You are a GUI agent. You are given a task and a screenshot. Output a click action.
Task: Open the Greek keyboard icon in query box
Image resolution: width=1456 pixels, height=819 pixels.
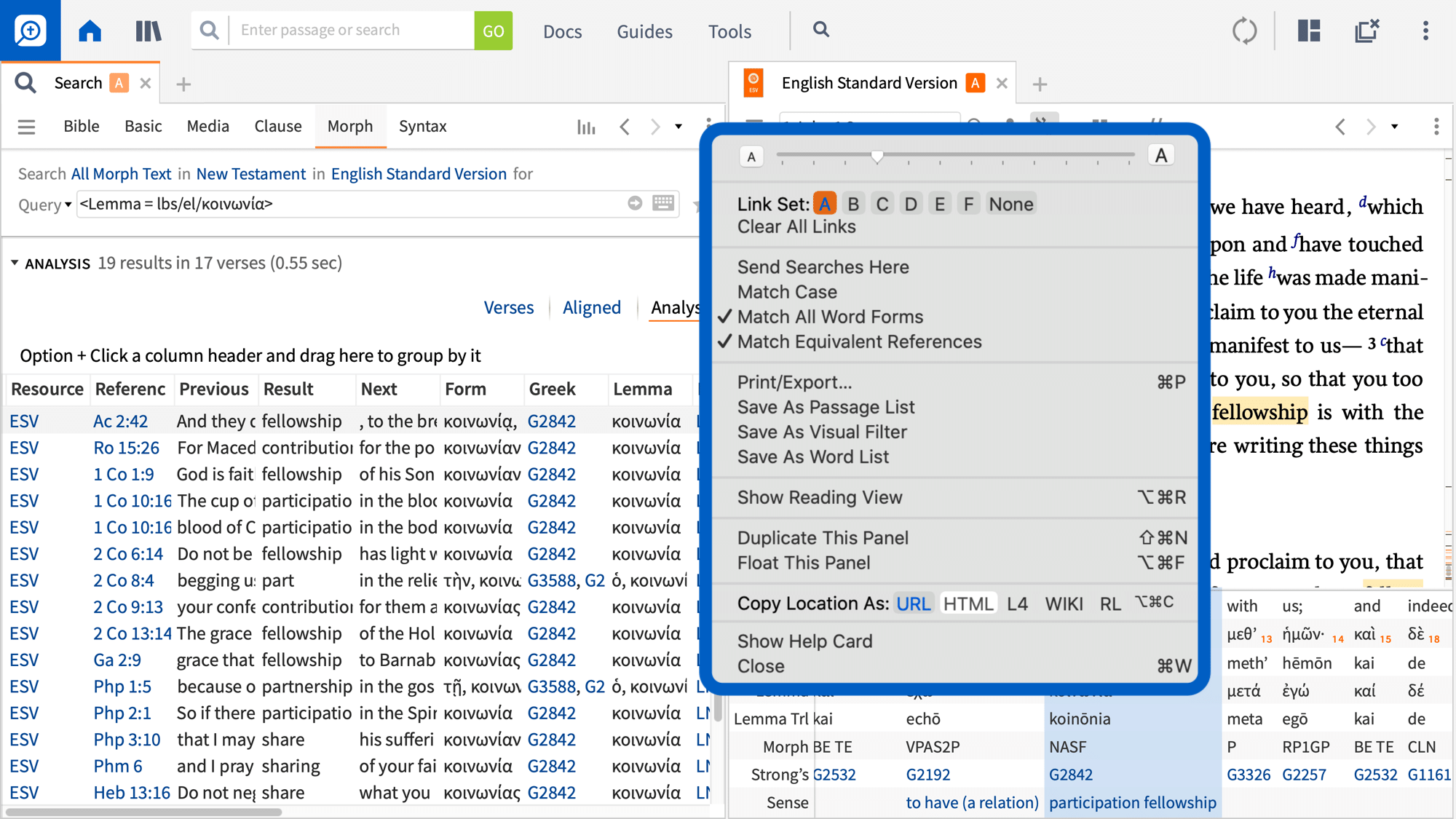pos(663,203)
